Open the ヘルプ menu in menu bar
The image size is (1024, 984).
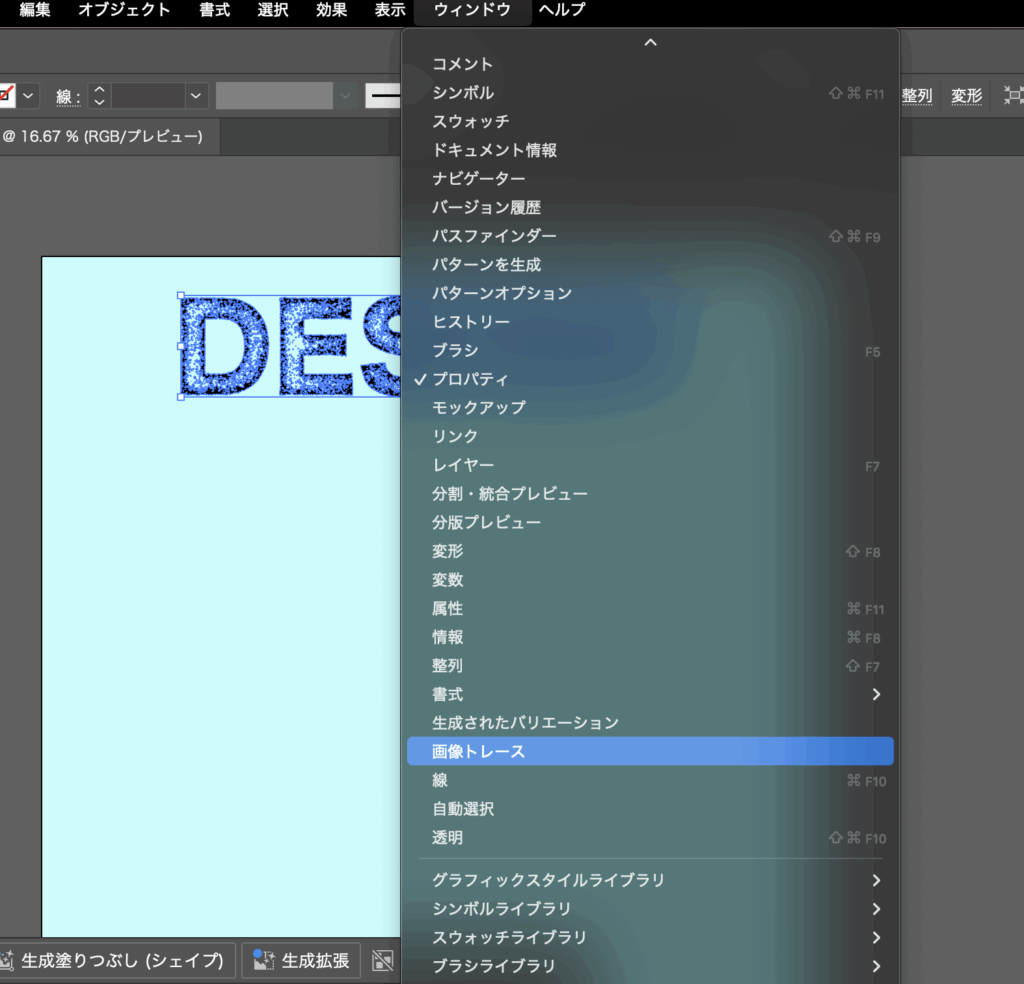562,10
